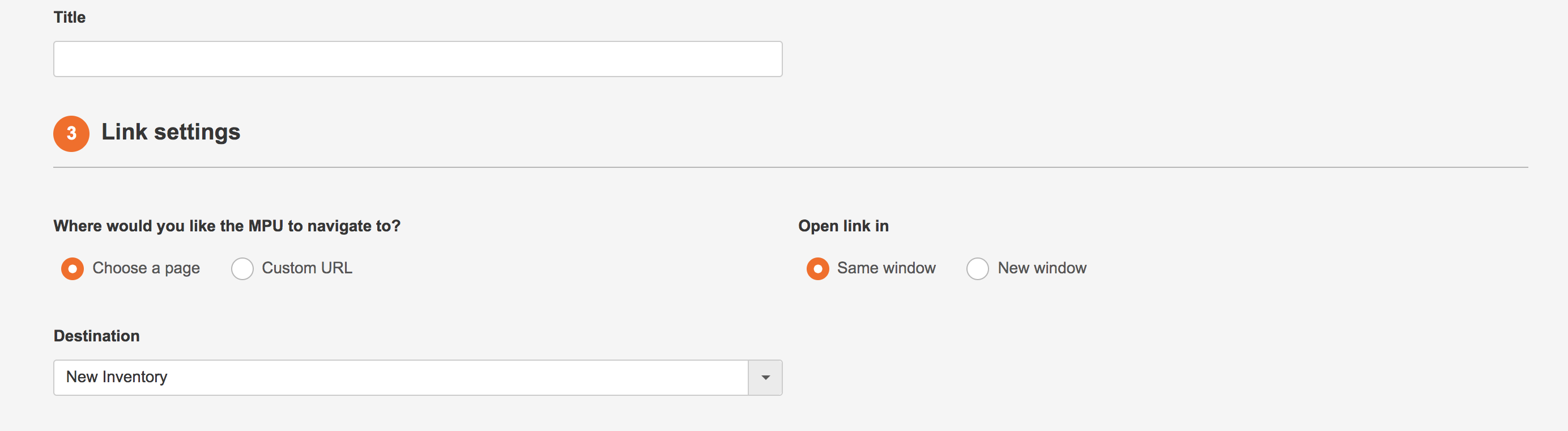This screenshot has height=431, width=1568.
Task: Focus the empty Title text field
Action: pyautogui.click(x=417, y=59)
